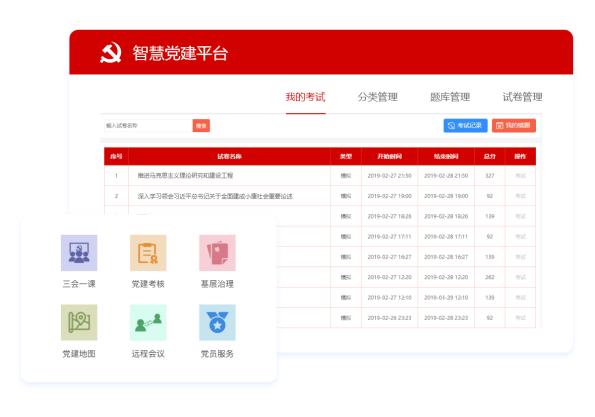595x417 pixels.
Task: Switch to the 分类管理 tab
Action: 378,97
